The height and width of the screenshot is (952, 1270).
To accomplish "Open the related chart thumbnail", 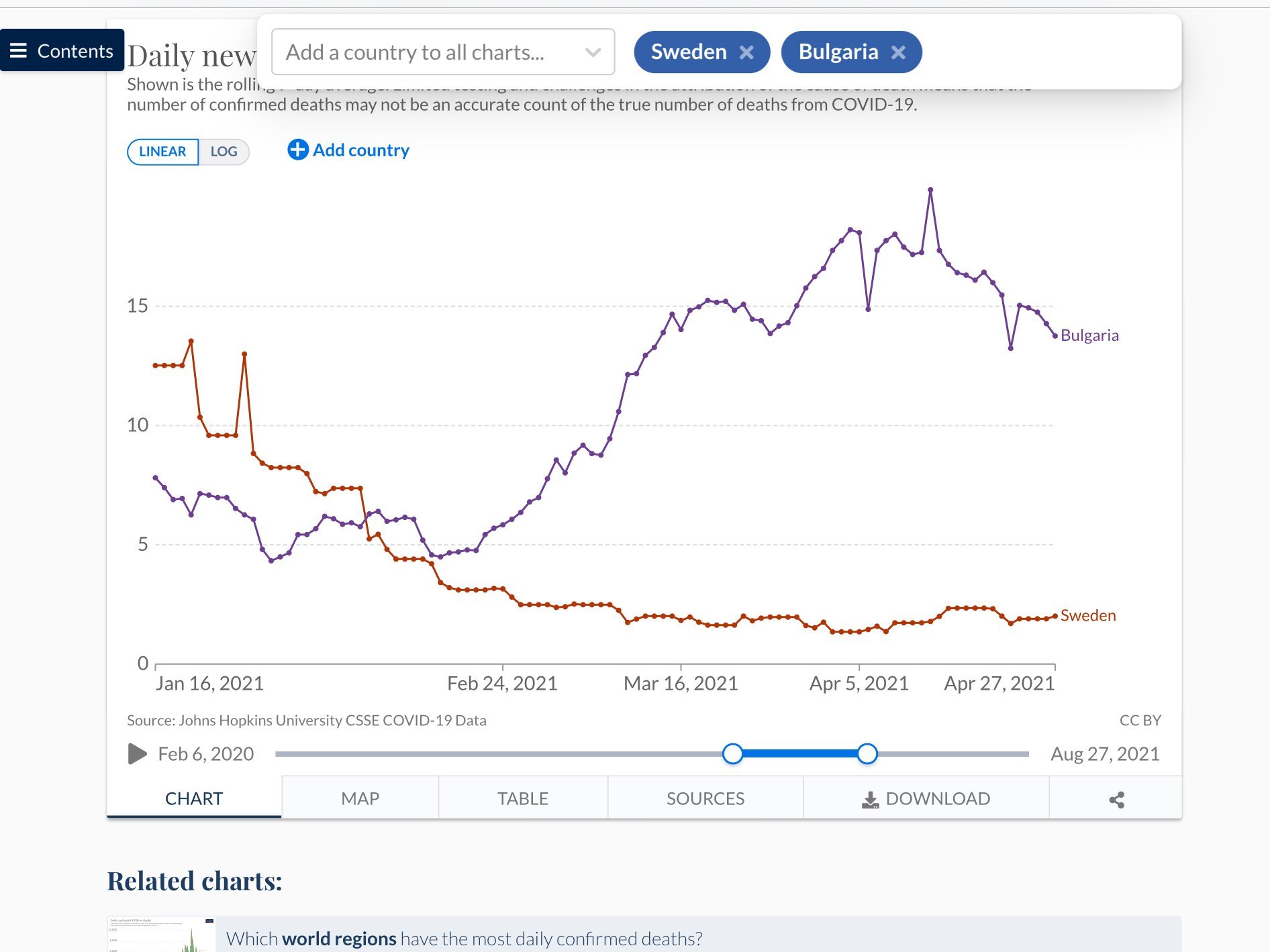I will [161, 935].
